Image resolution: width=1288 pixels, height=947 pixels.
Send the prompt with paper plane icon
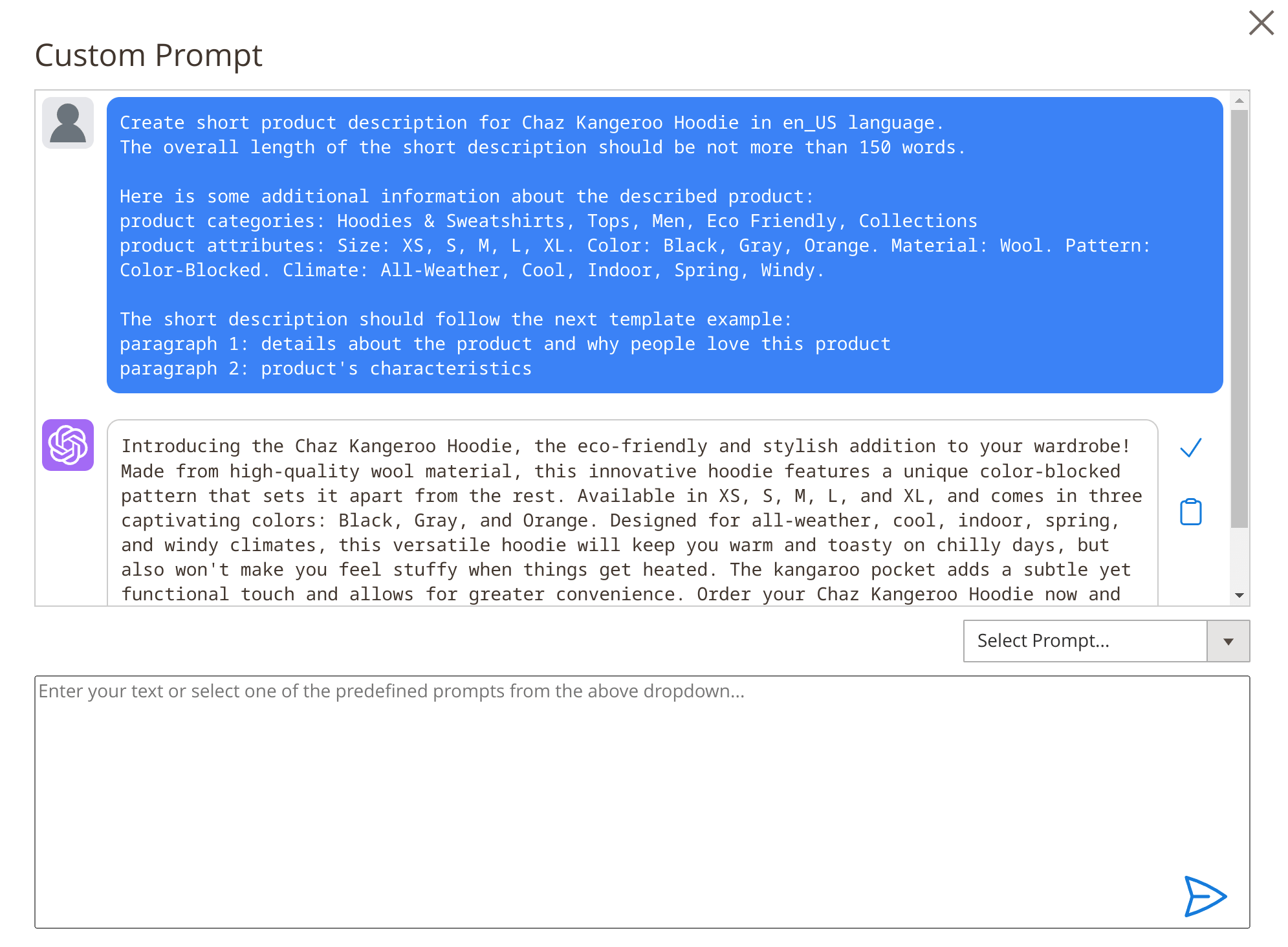1205,896
